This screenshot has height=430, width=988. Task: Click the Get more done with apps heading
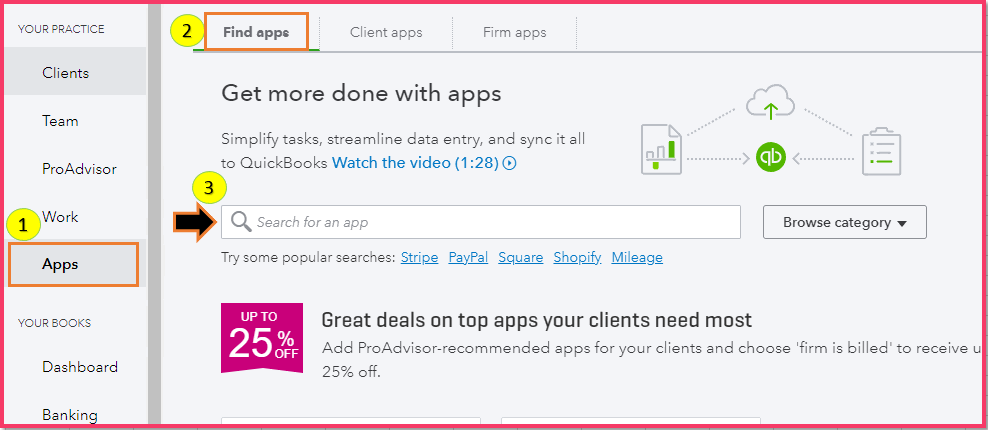(x=361, y=94)
